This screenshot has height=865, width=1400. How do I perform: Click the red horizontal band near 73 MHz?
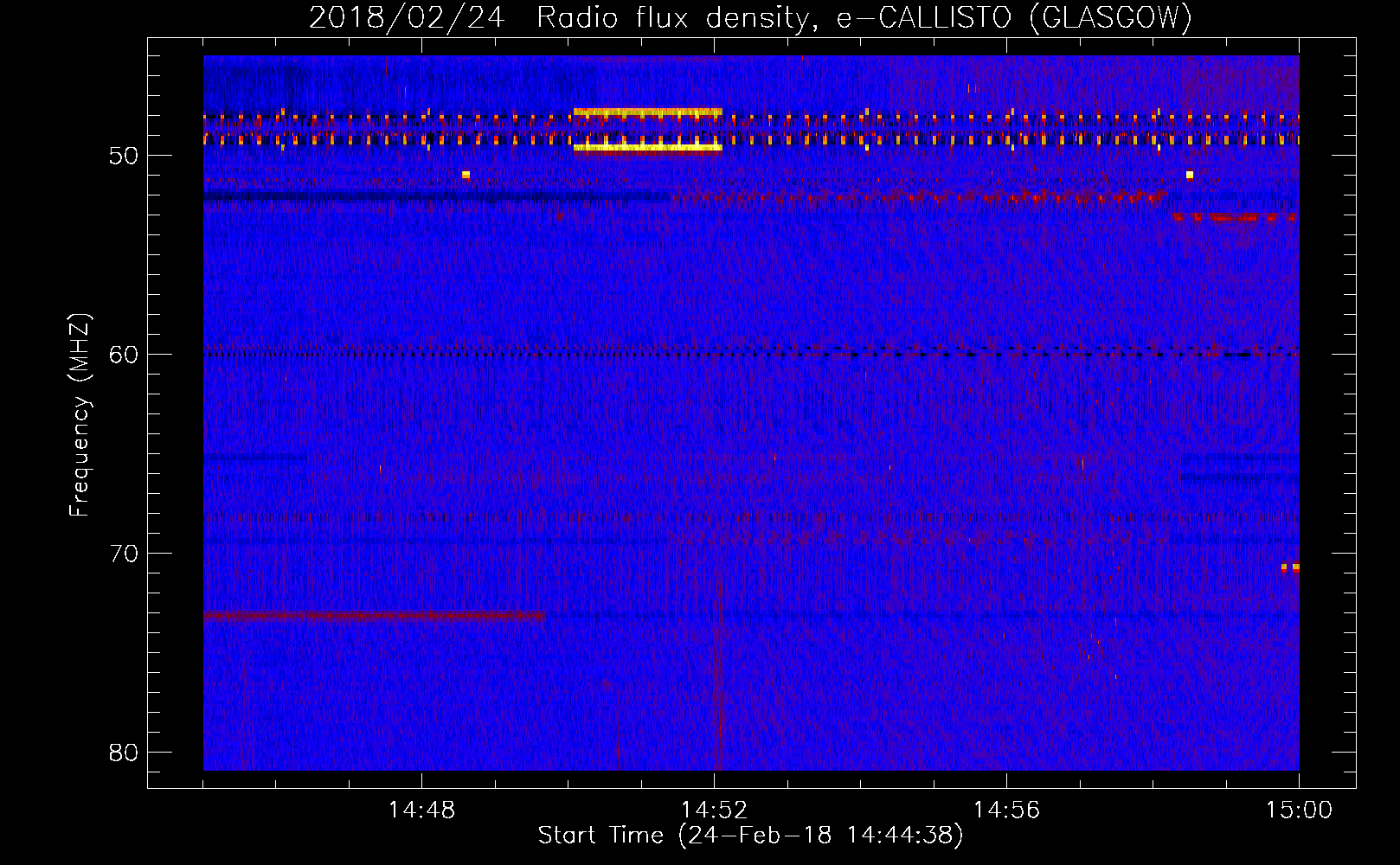click(x=375, y=616)
